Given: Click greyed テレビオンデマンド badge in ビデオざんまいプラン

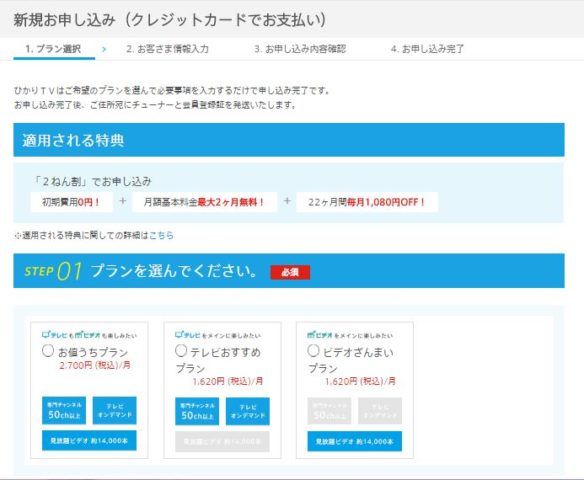Looking at the screenshot, I should (380, 411).
